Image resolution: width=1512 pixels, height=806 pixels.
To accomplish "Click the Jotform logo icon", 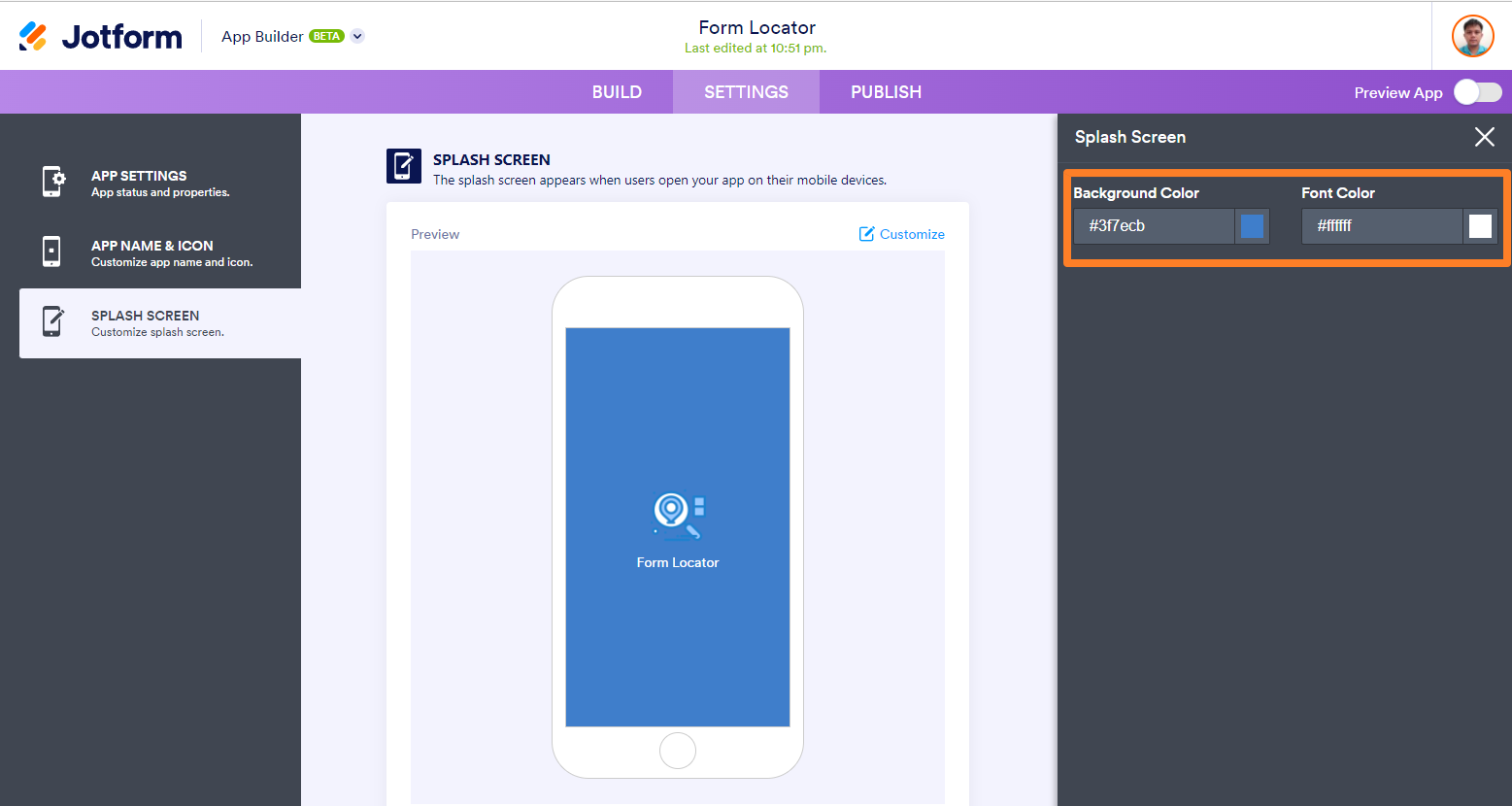I will tap(33, 36).
